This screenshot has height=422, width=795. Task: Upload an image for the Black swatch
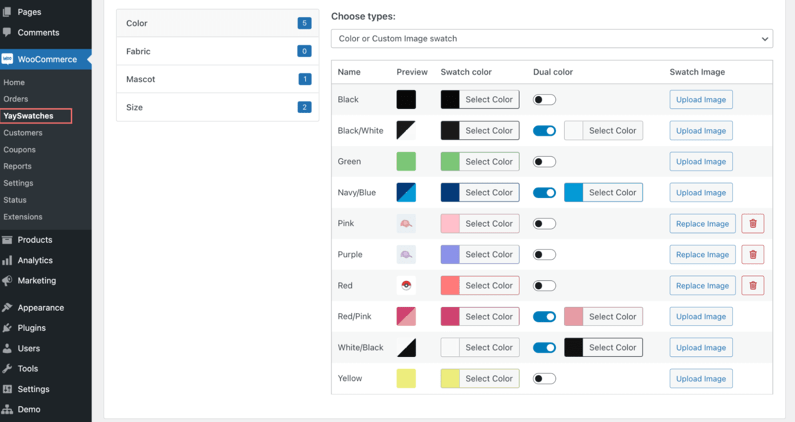coord(701,100)
